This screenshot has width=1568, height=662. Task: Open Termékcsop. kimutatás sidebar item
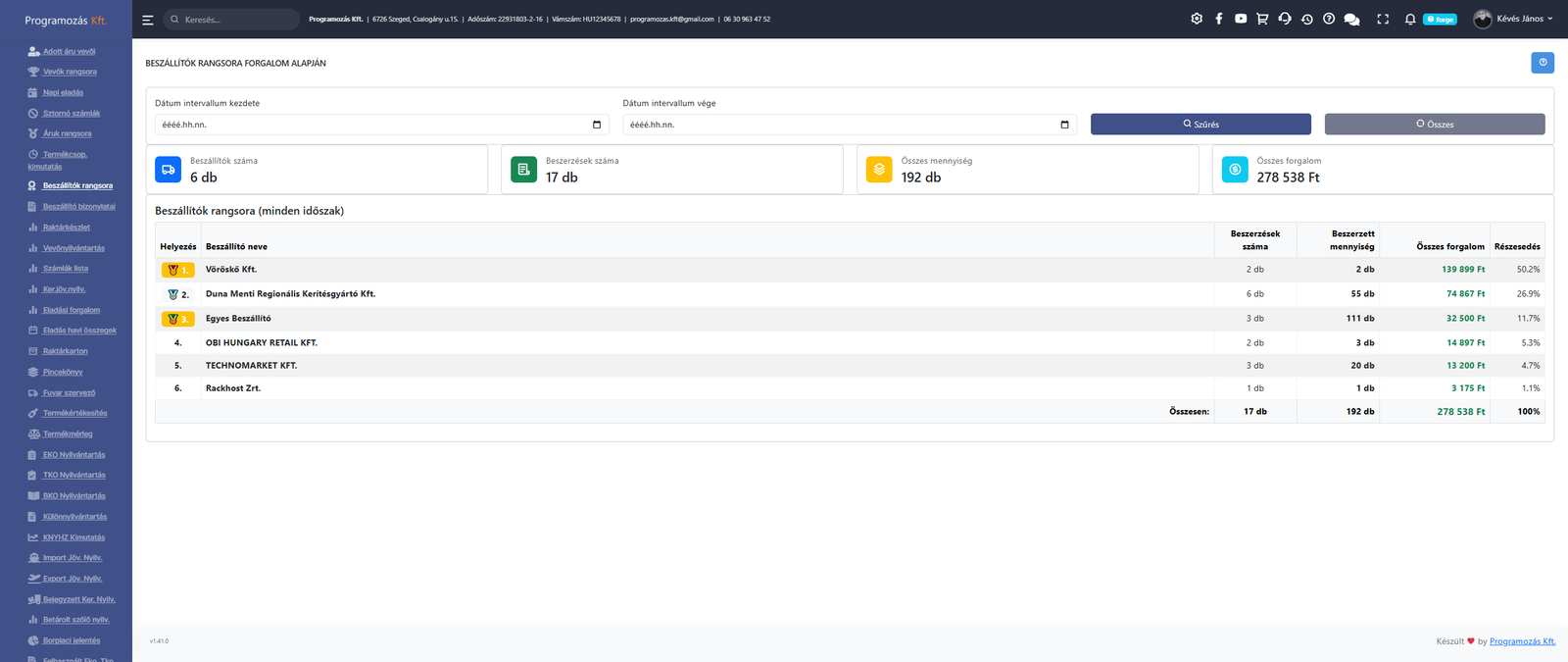tap(59, 160)
